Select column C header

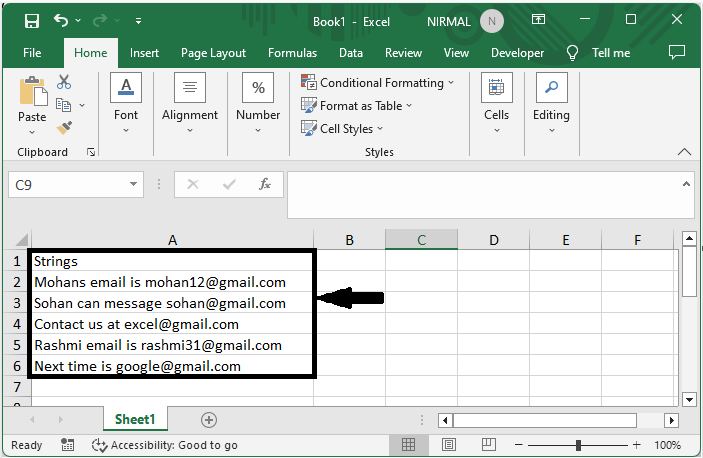point(421,240)
